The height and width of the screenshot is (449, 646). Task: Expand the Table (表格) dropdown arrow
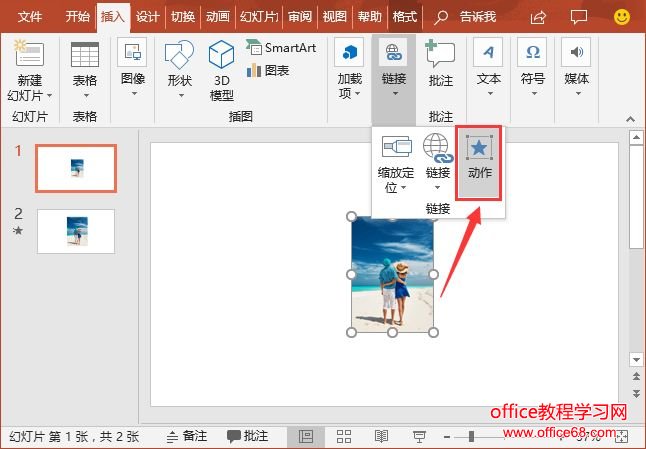(x=86, y=96)
